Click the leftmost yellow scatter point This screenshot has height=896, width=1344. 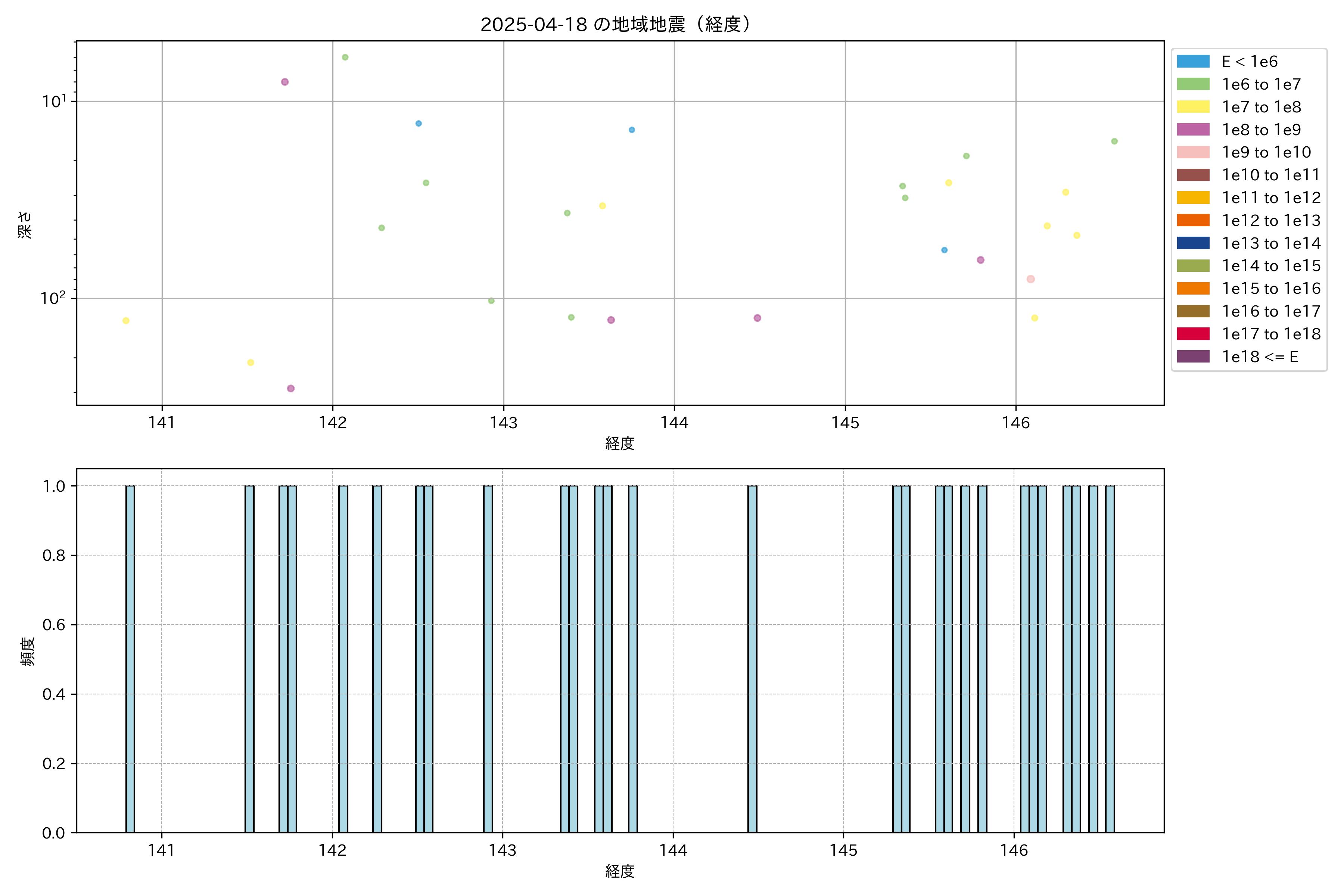point(126,321)
